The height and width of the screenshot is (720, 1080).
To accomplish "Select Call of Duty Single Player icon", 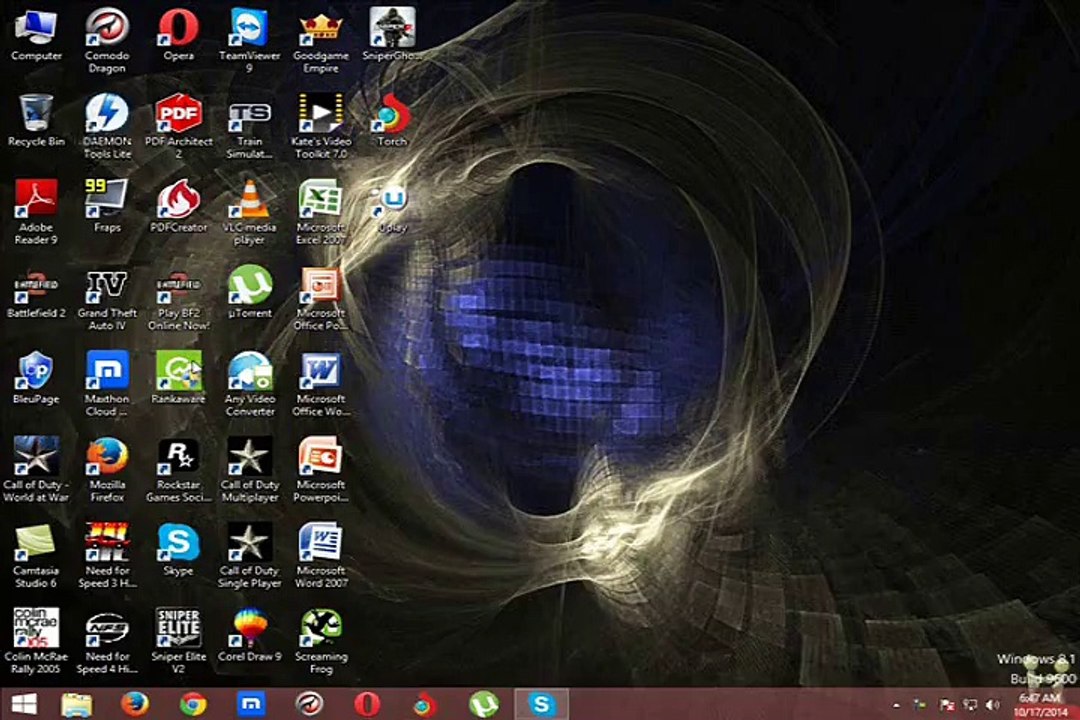I will 249,556.
